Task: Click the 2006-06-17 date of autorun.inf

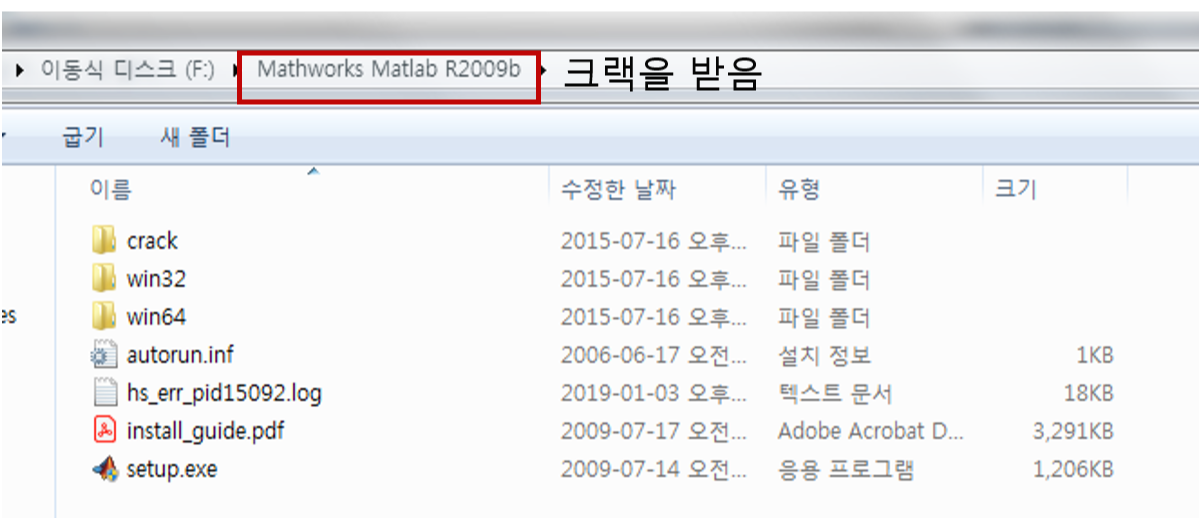Action: 653,355
